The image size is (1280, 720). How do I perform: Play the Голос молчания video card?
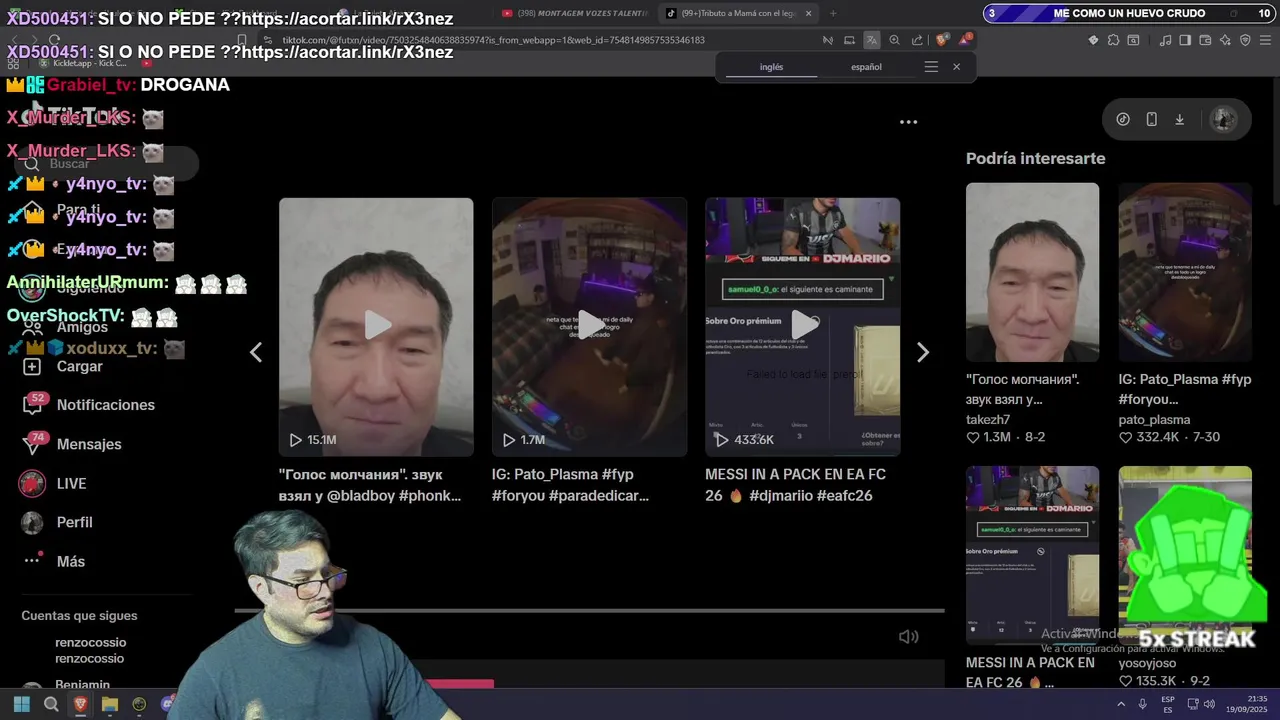tap(376, 327)
